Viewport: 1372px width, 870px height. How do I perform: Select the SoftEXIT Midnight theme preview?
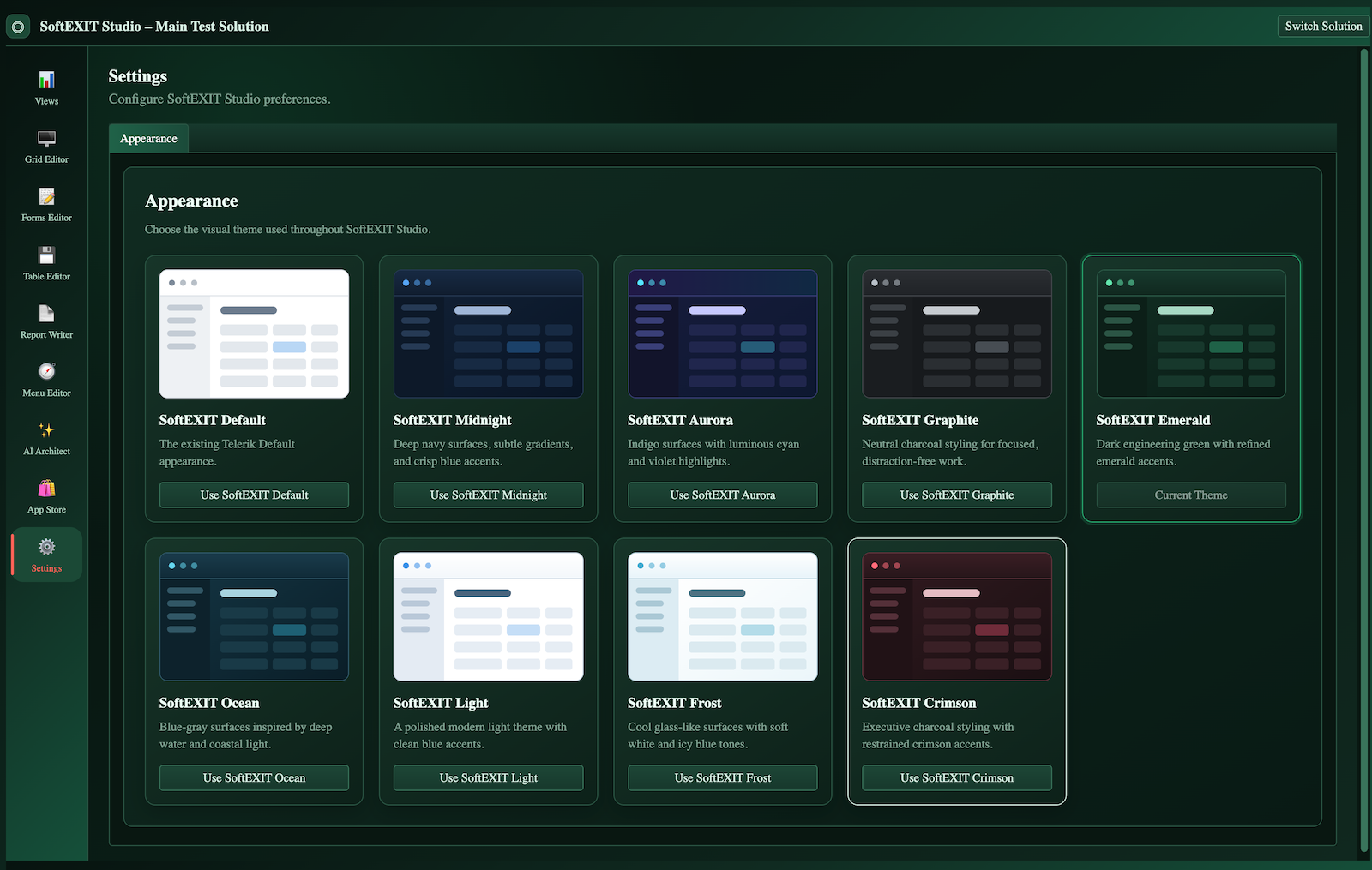click(x=489, y=334)
